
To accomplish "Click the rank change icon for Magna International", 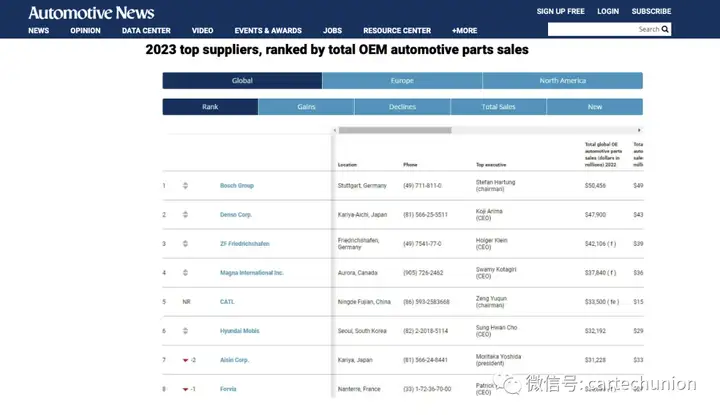I will coord(185,272).
